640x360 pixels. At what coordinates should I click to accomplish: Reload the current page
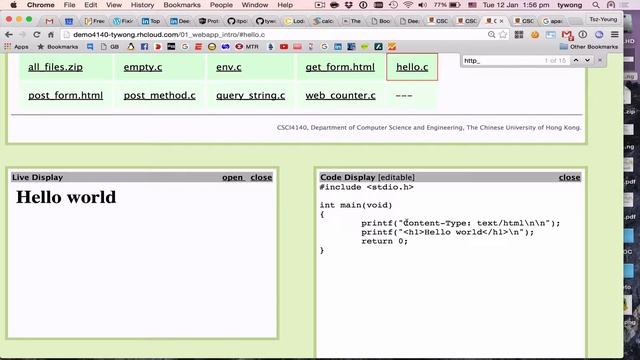tap(37, 35)
